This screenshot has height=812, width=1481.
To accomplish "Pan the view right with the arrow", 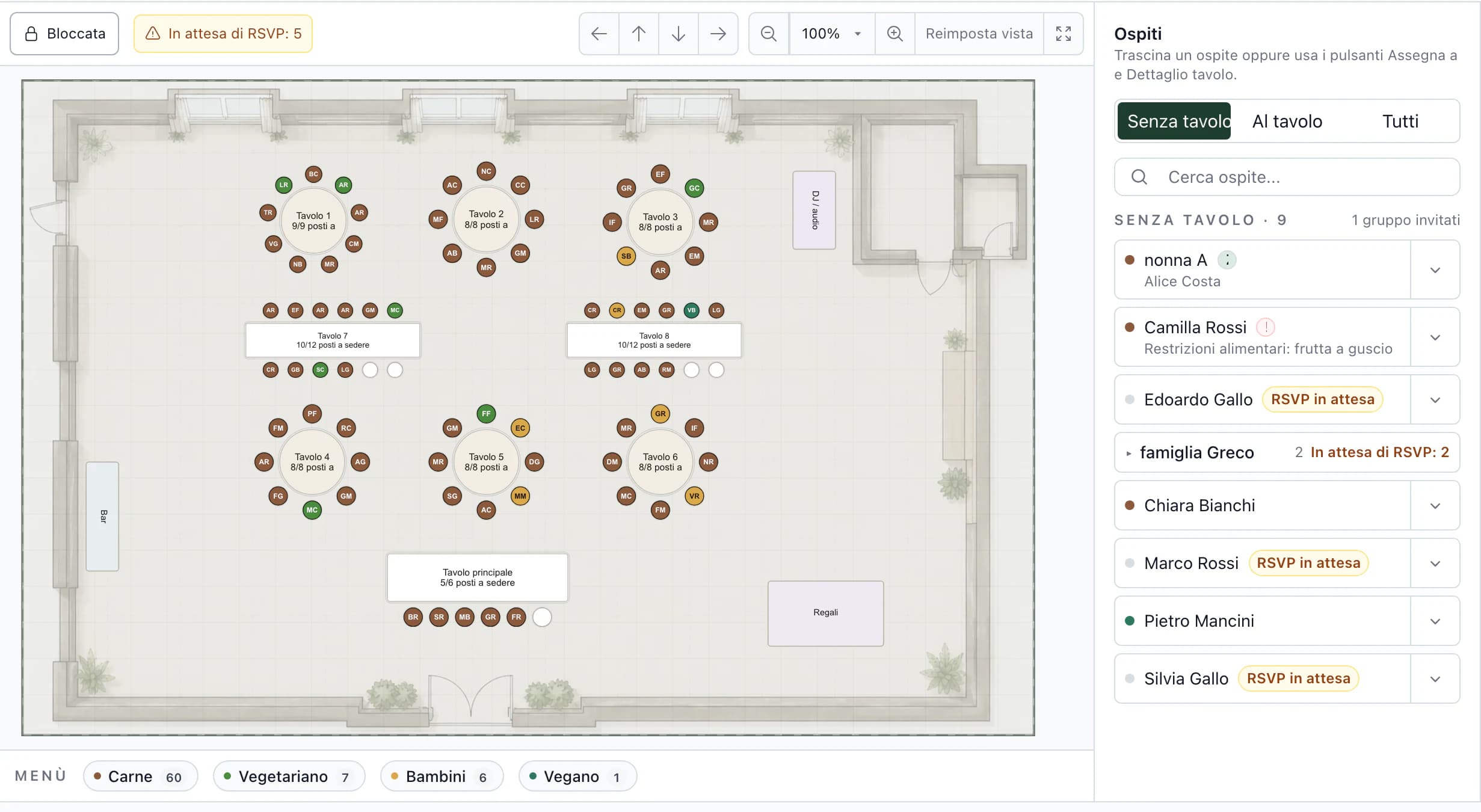I will [x=718, y=34].
